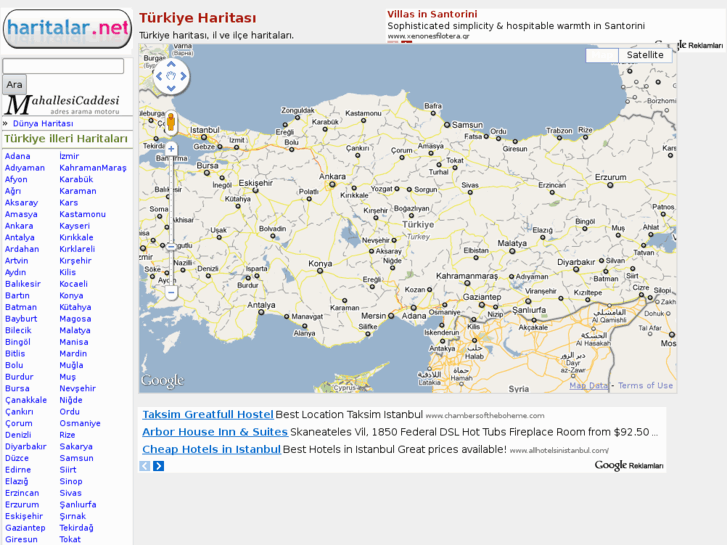Open the Eskişehir map link in list
Screen dimensions: 727x545
tap(24, 516)
